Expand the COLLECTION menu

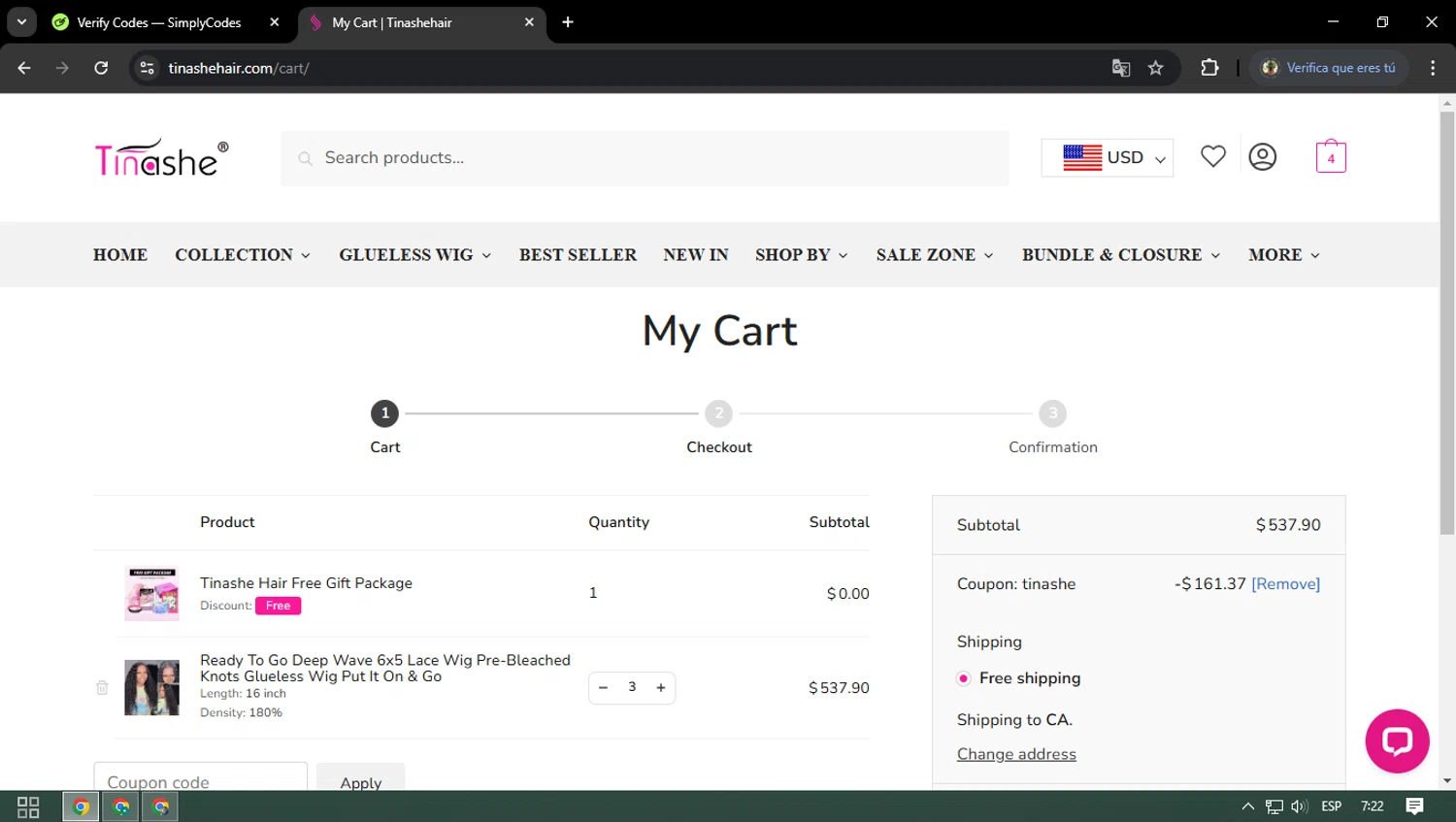(x=243, y=254)
